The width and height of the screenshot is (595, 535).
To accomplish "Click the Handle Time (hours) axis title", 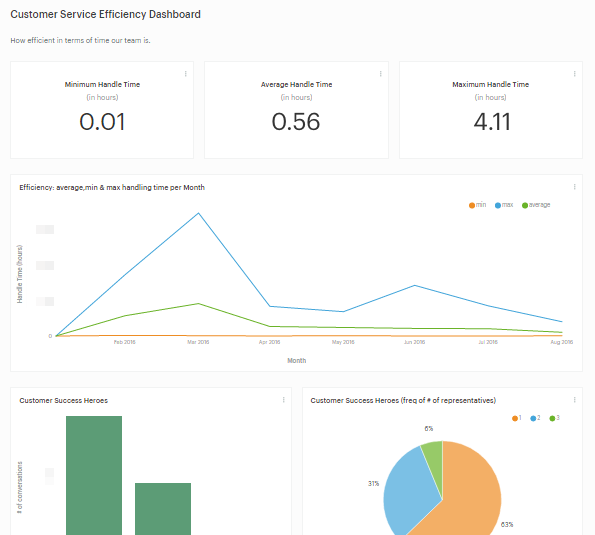I will coord(20,274).
